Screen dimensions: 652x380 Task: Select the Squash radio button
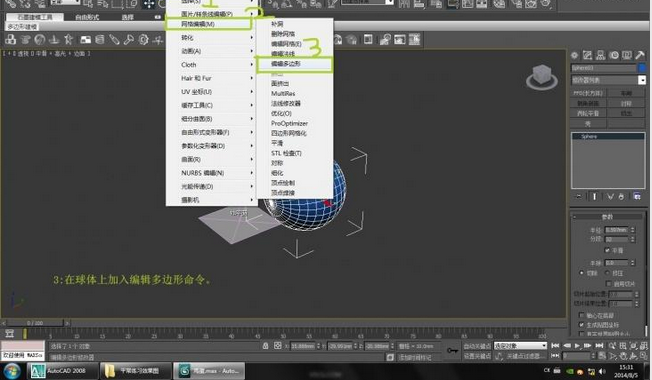(x=607, y=273)
